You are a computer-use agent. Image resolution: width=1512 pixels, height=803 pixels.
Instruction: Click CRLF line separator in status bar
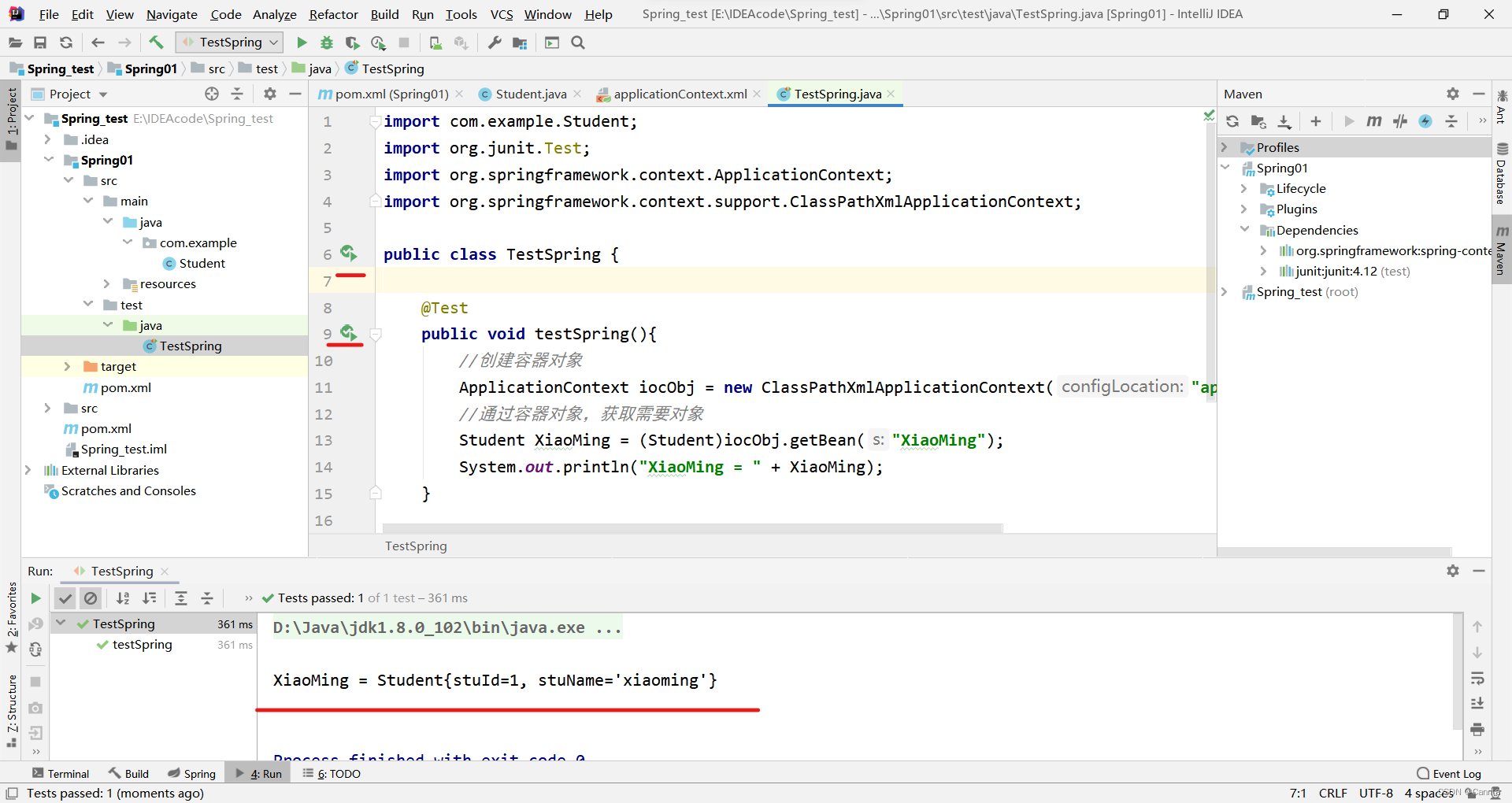1332,793
